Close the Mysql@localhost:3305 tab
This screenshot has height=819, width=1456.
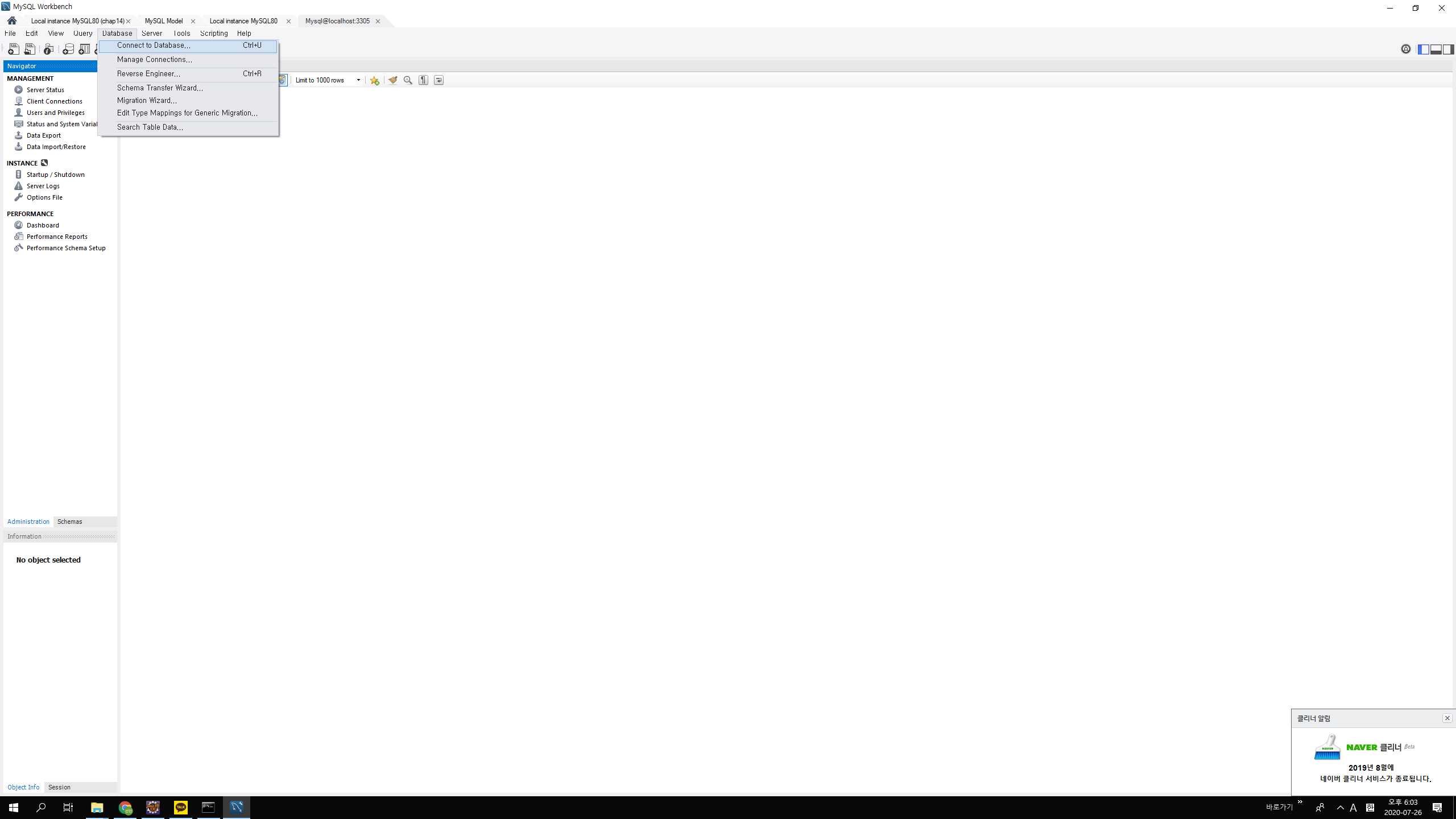378,22
